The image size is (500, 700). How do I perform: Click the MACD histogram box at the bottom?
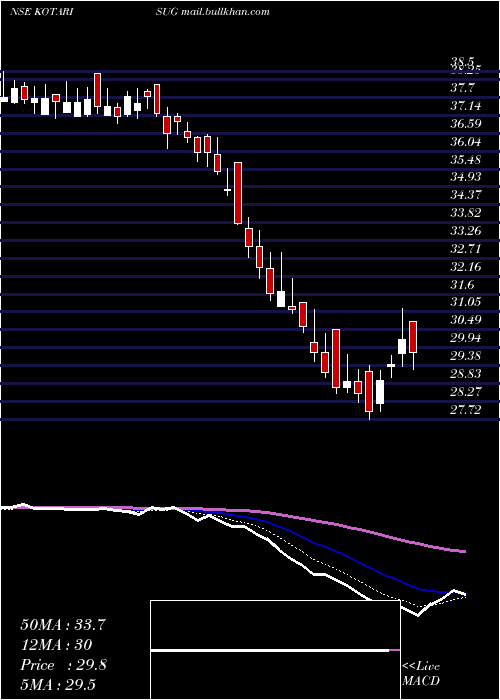tap(275, 650)
